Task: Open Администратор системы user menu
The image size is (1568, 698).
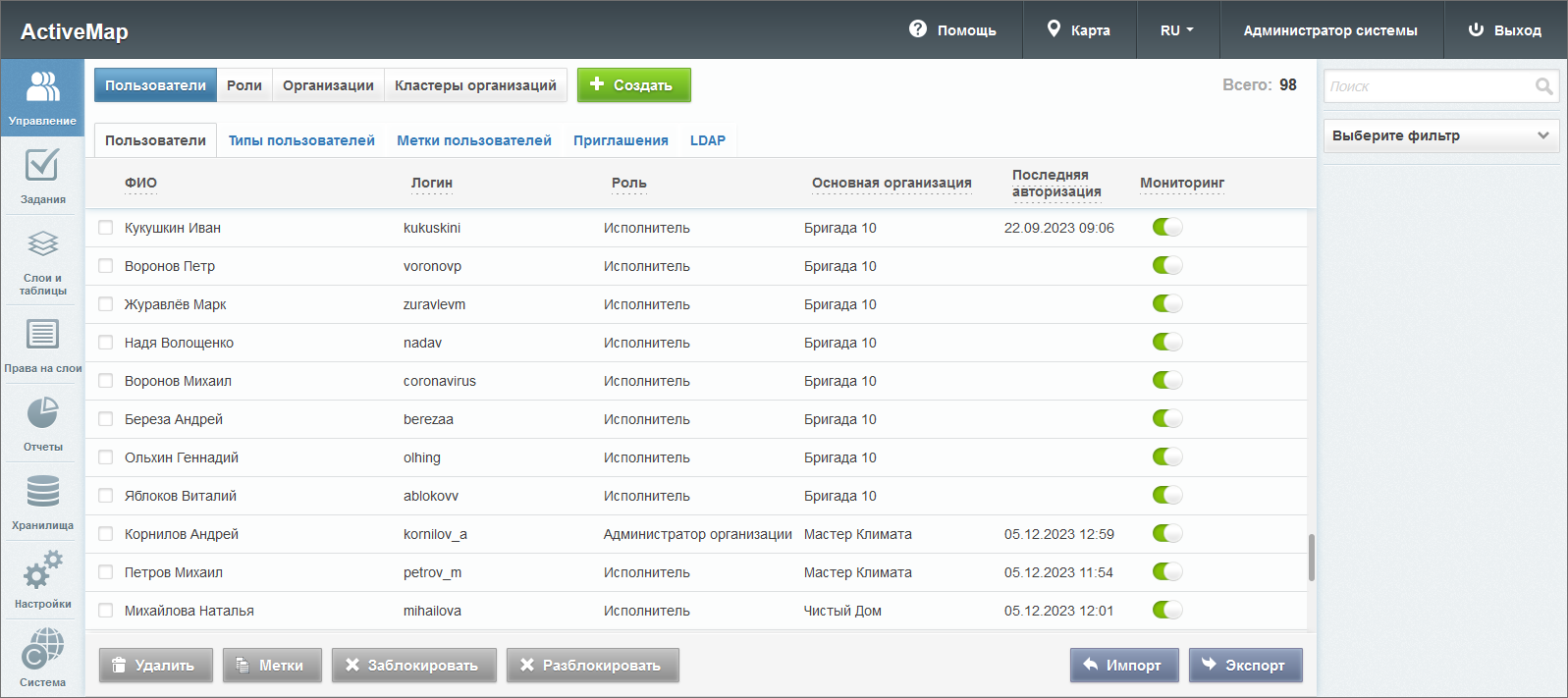Action: [x=1329, y=30]
